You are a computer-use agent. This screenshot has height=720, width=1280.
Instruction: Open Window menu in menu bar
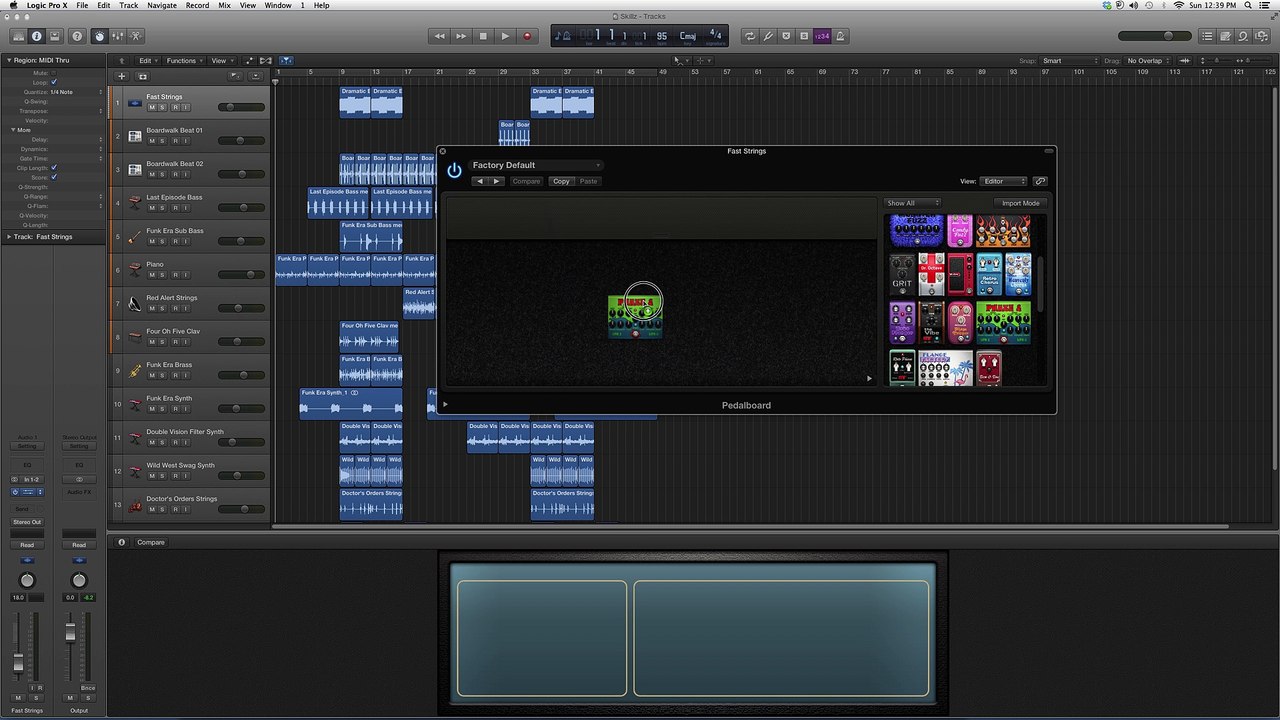278,5
